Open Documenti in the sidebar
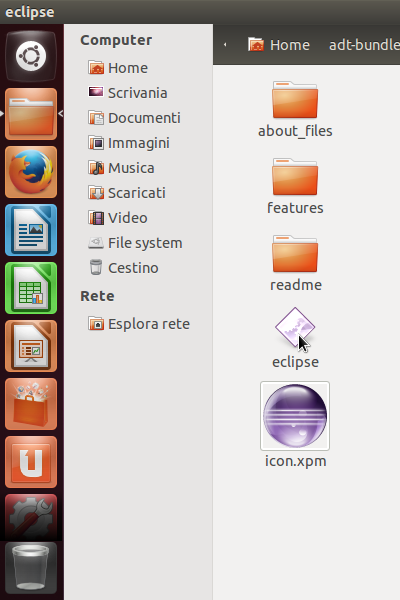This screenshot has width=400, height=600. (134, 118)
